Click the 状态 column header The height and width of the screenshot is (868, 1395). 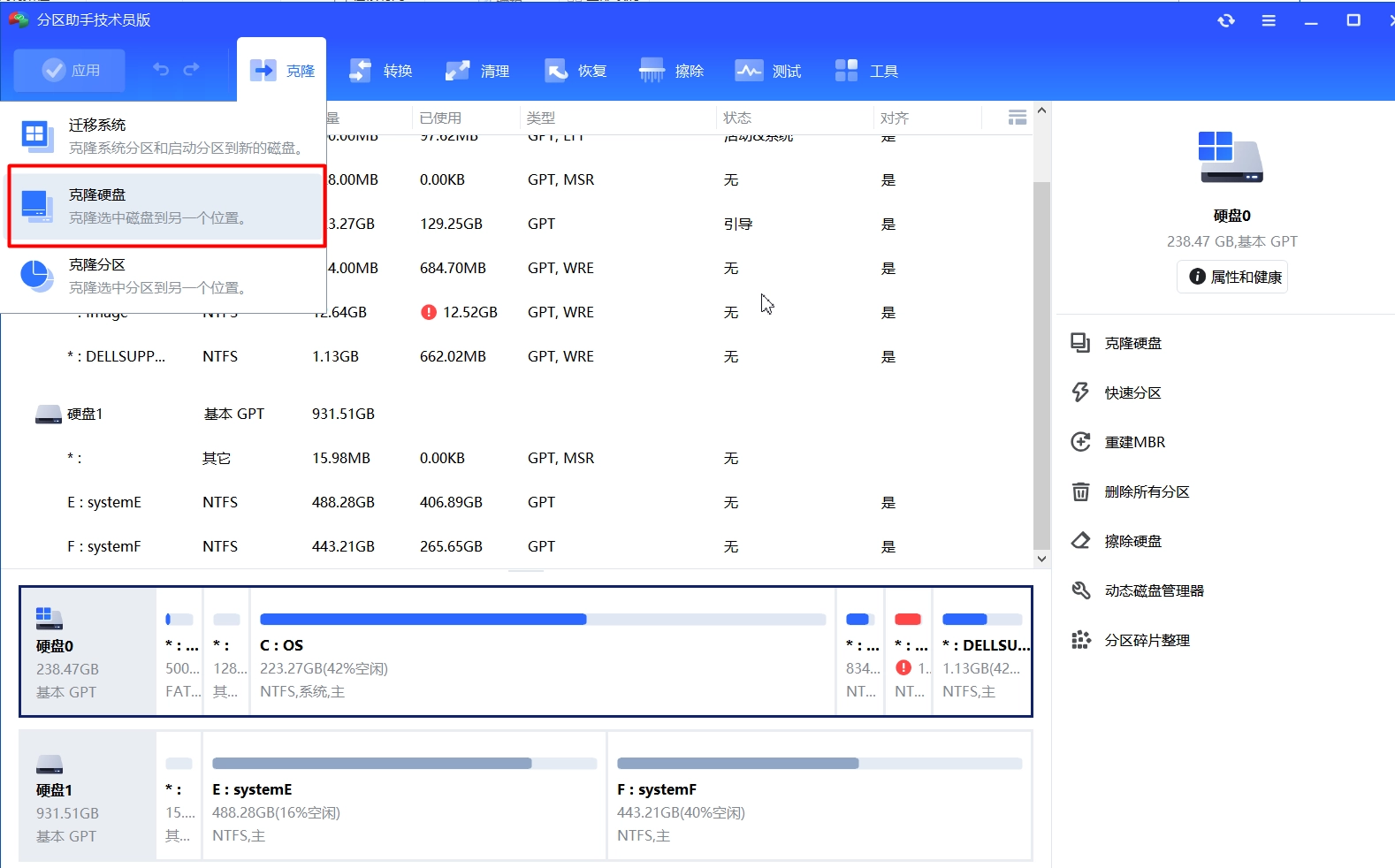pos(737,118)
